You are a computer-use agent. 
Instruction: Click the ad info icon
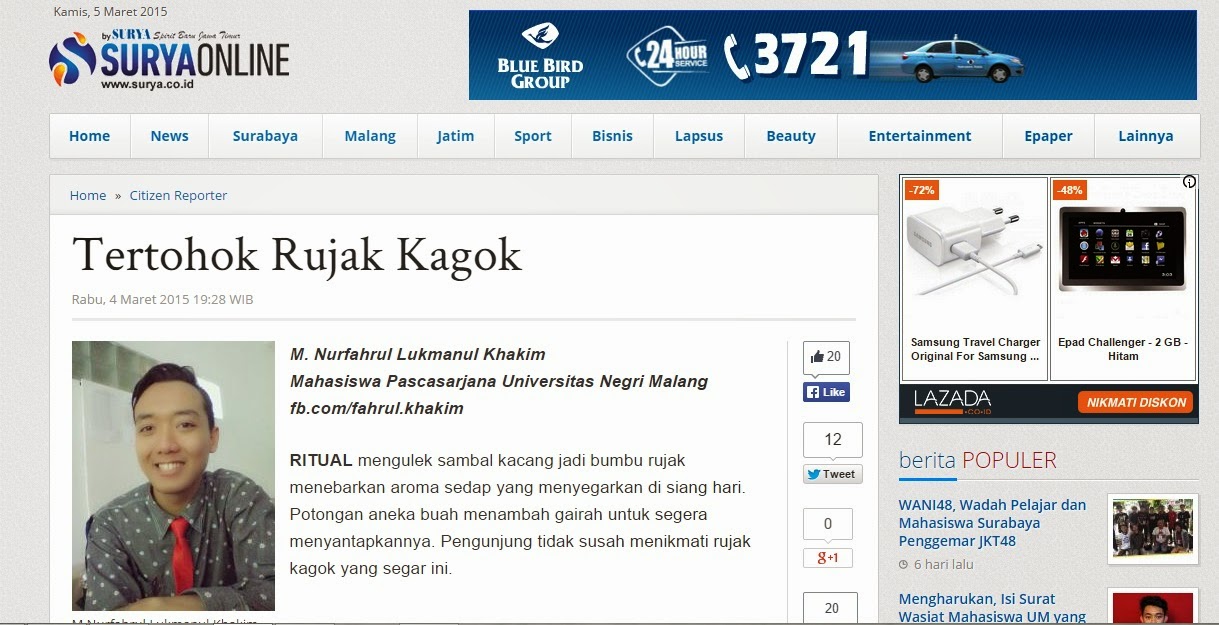click(1189, 182)
